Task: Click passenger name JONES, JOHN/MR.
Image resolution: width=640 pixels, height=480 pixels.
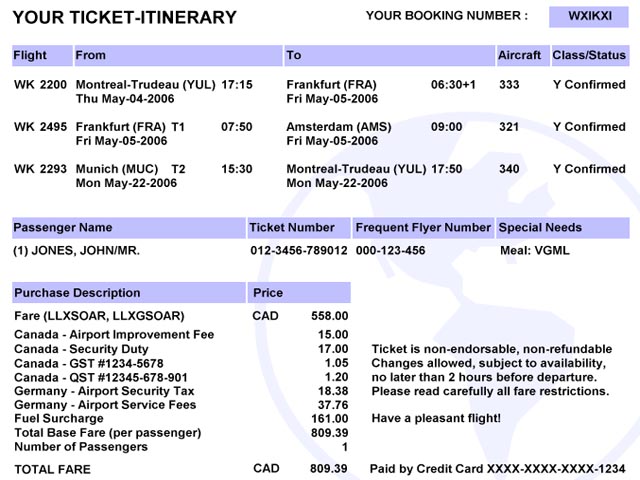Action: pos(72,250)
